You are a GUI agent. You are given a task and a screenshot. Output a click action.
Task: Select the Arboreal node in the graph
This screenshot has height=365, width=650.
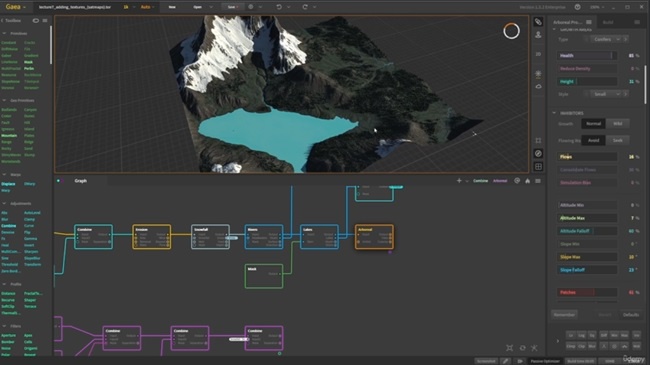pos(374,237)
